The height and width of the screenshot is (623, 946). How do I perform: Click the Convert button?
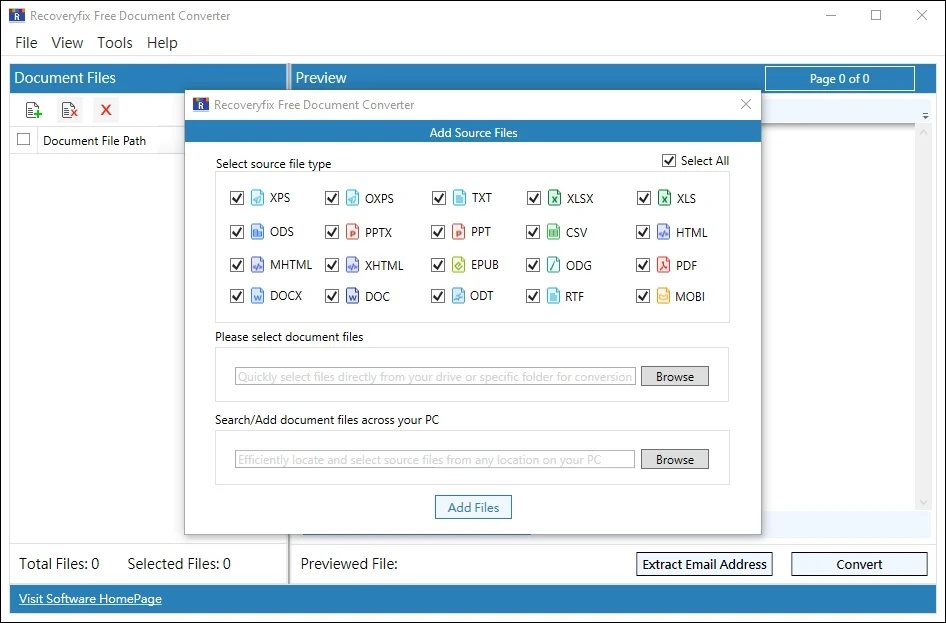pyautogui.click(x=859, y=564)
